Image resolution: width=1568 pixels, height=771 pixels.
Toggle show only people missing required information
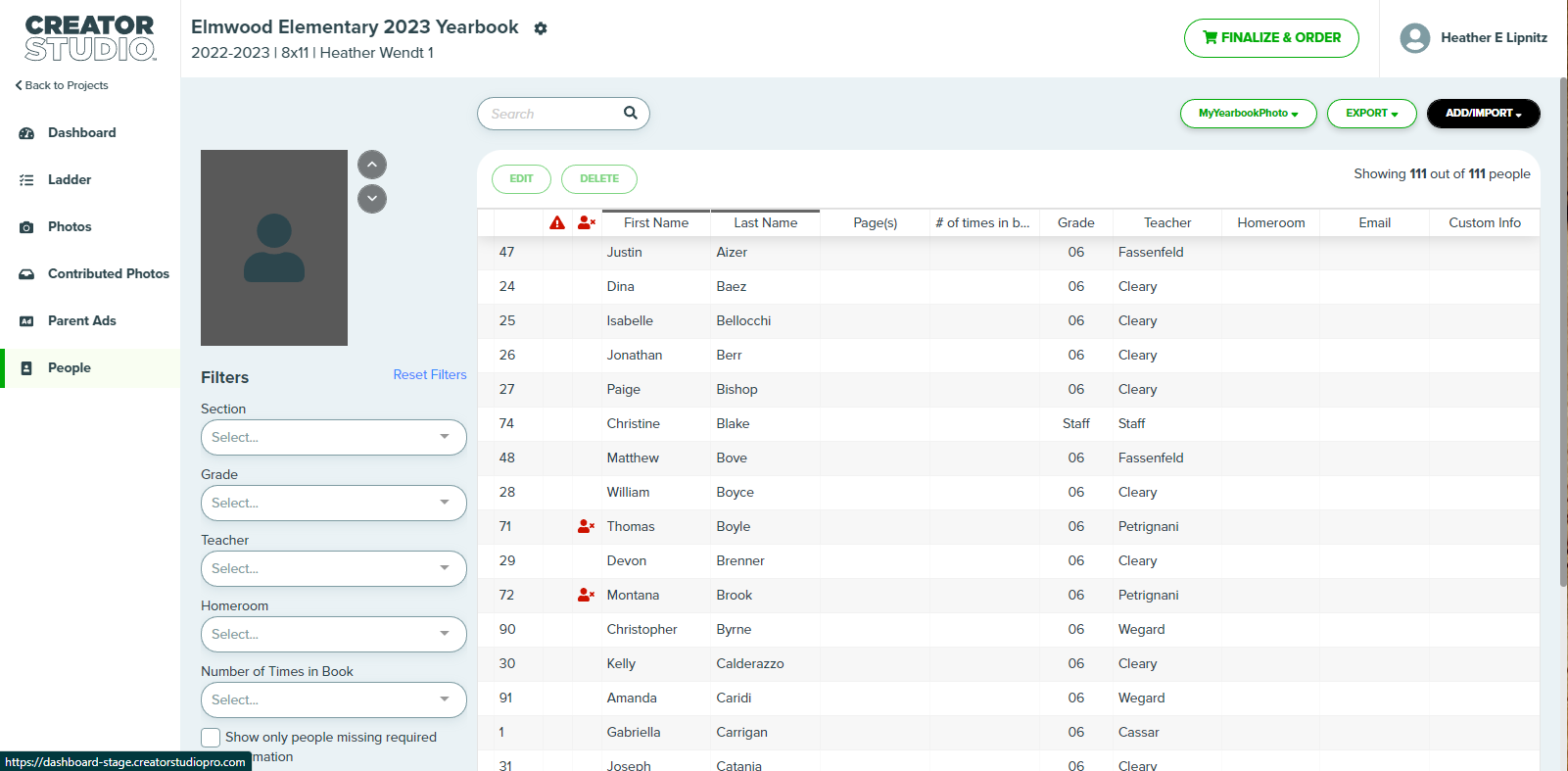click(211, 738)
